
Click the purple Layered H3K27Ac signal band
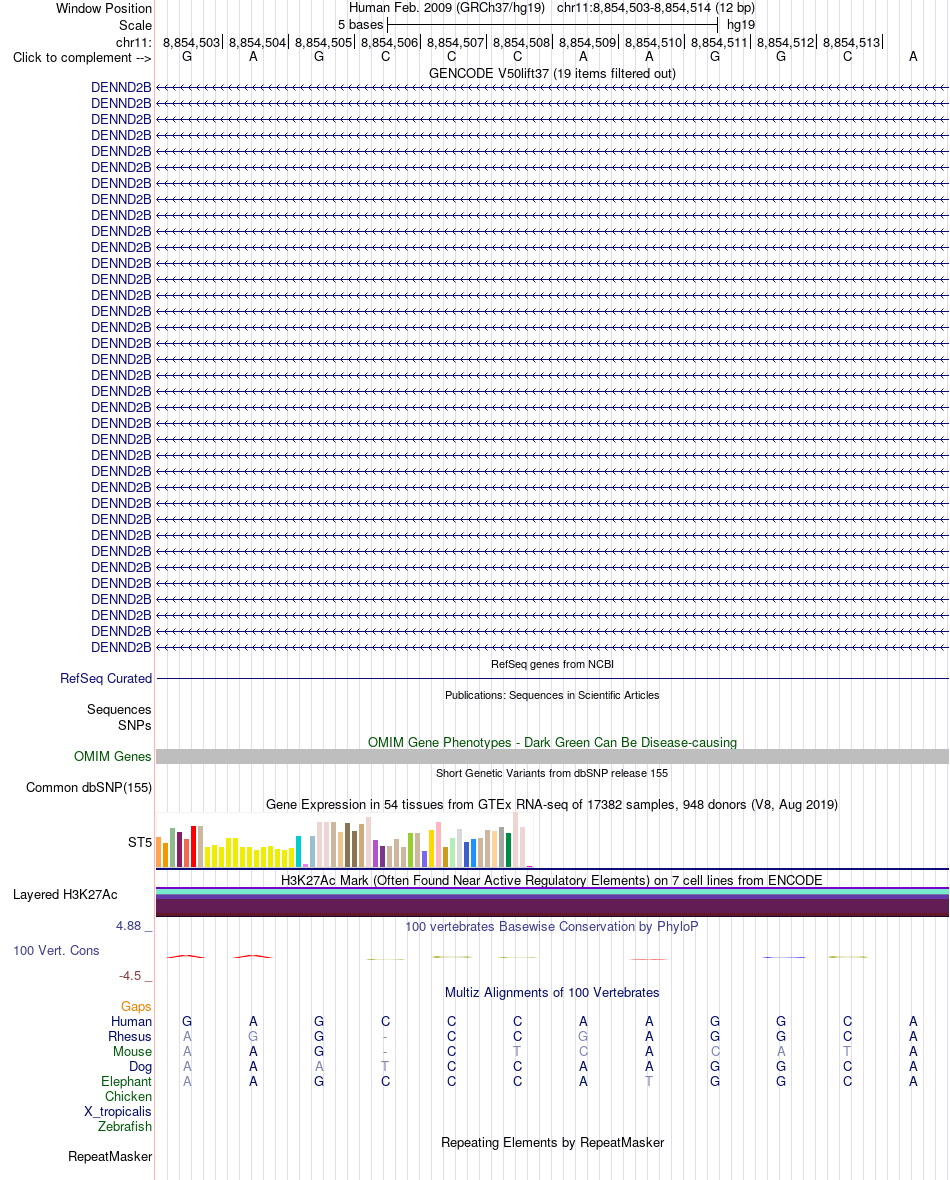[553, 902]
